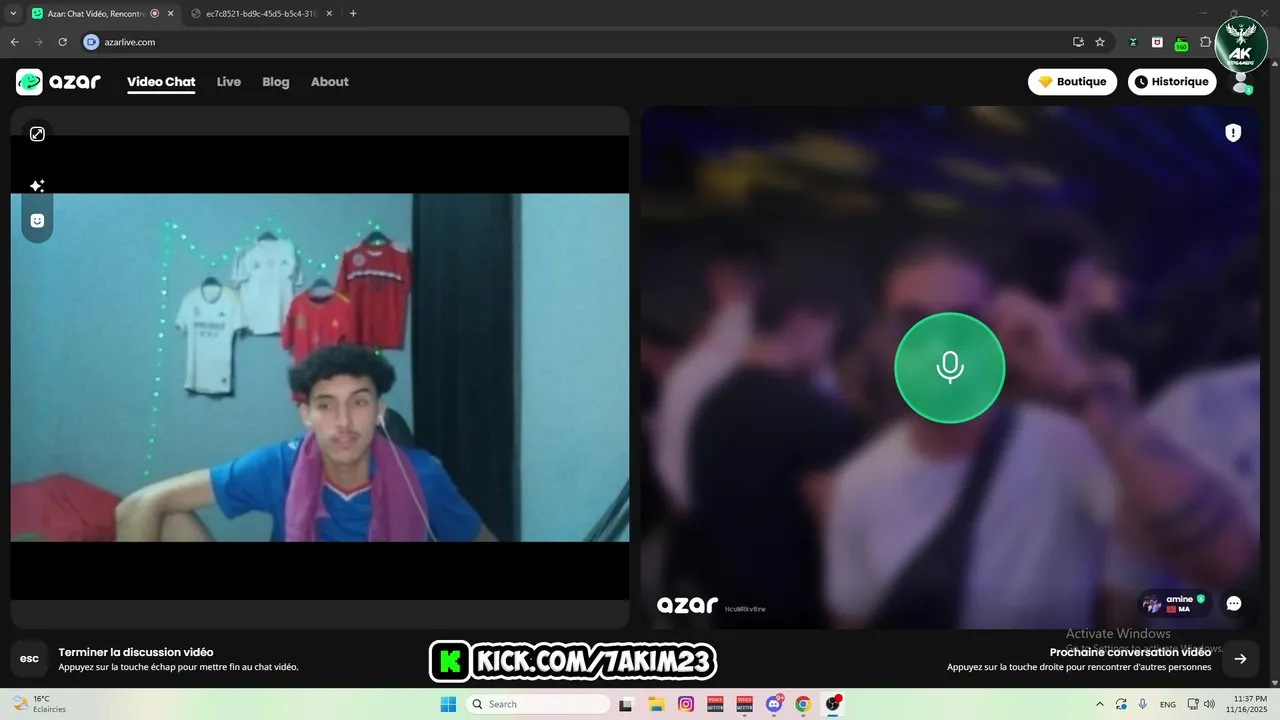
Task: Click the tray microphone icon
Action: point(1143,704)
